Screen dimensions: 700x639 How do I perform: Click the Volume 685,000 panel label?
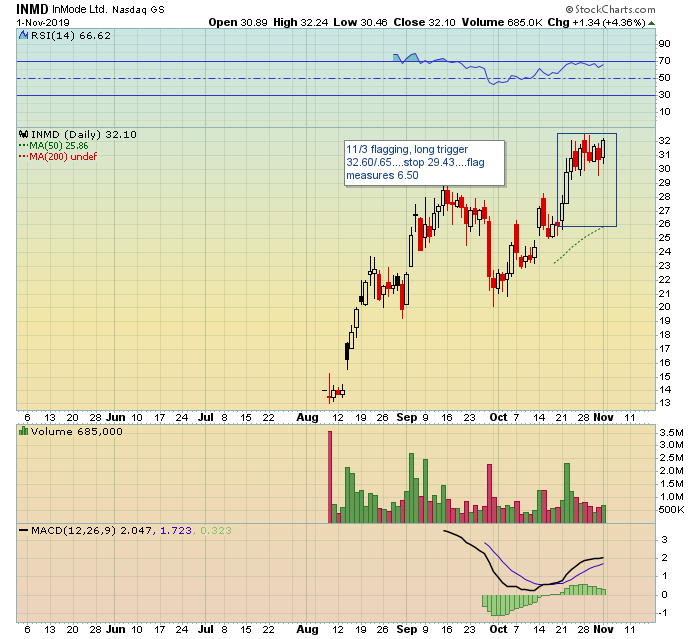coord(76,431)
